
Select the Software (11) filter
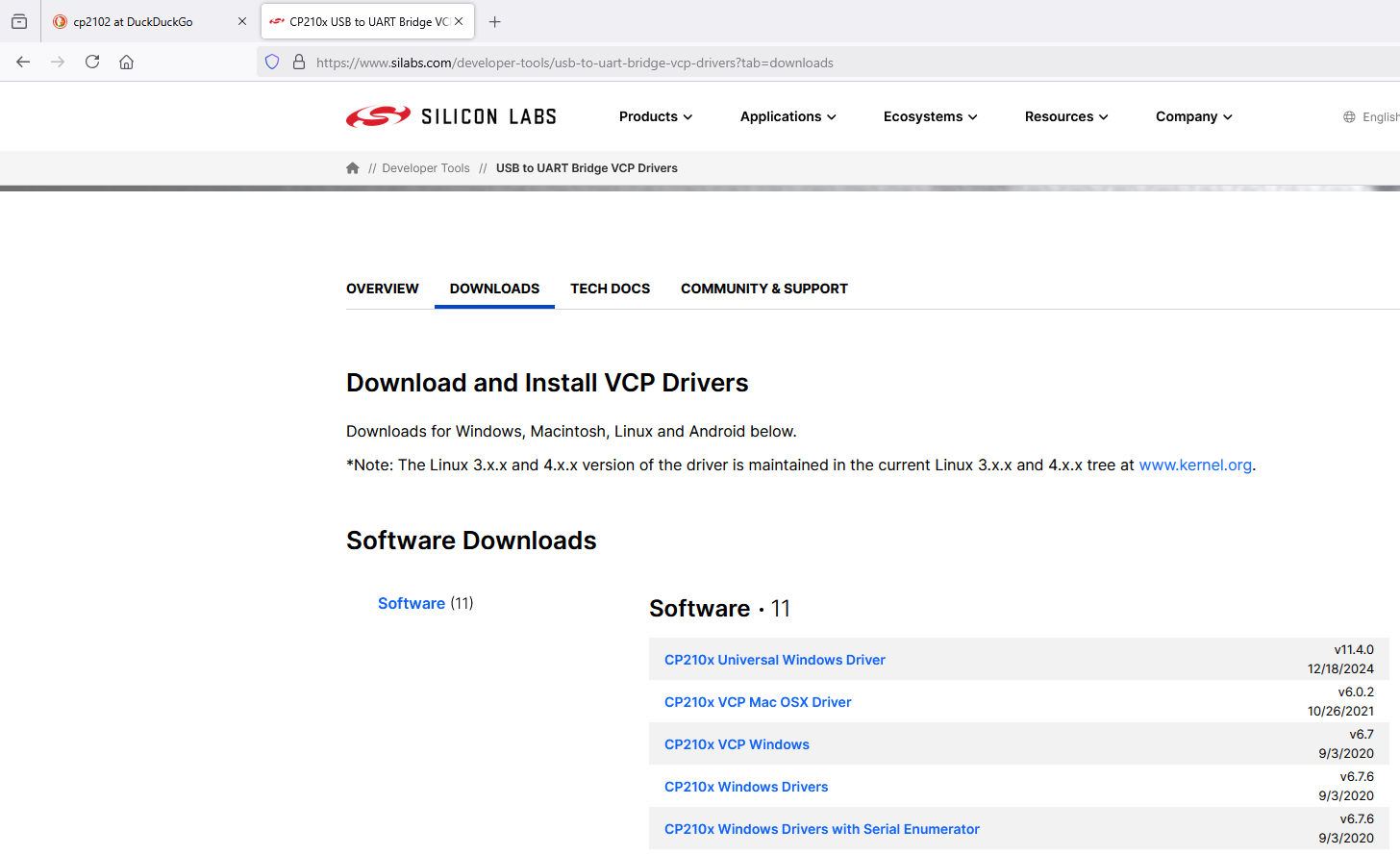(x=425, y=603)
